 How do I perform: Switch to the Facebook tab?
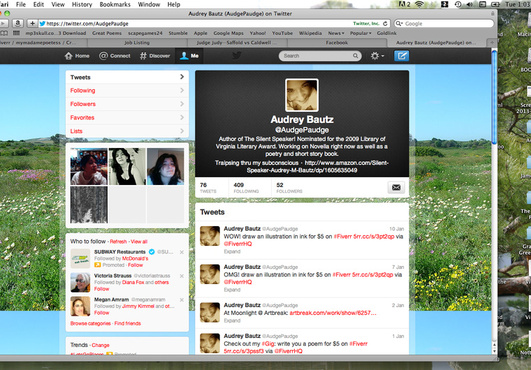337,43
